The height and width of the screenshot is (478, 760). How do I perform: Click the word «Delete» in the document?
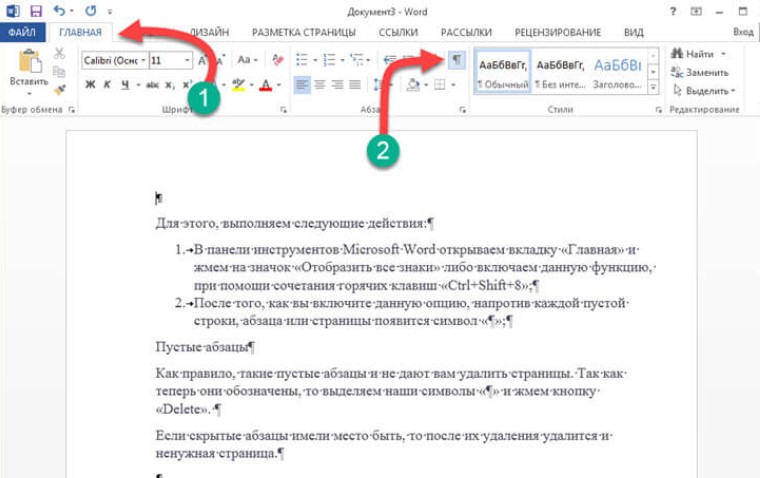(x=182, y=409)
